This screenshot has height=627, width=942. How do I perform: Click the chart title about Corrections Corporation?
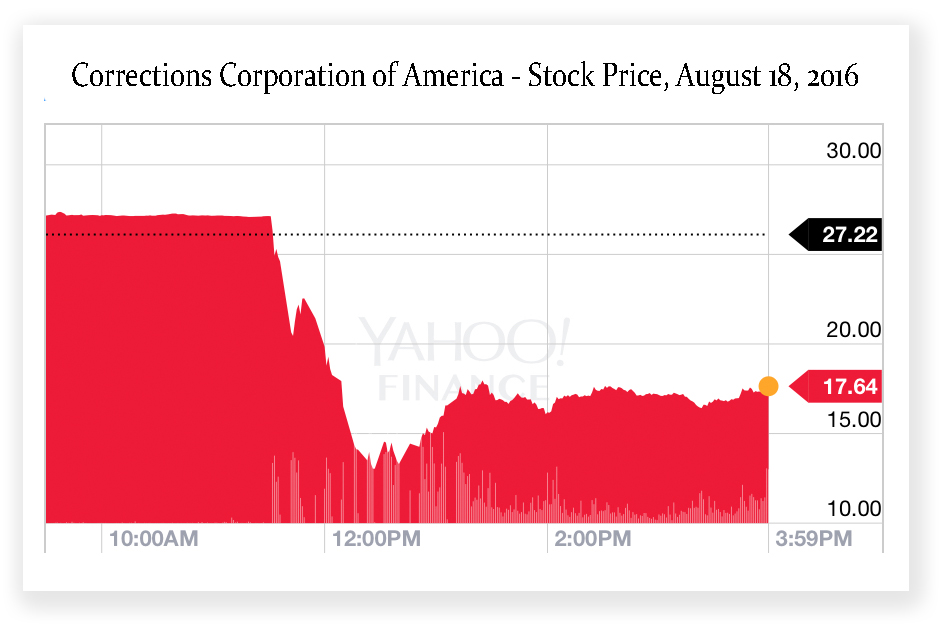464,76
